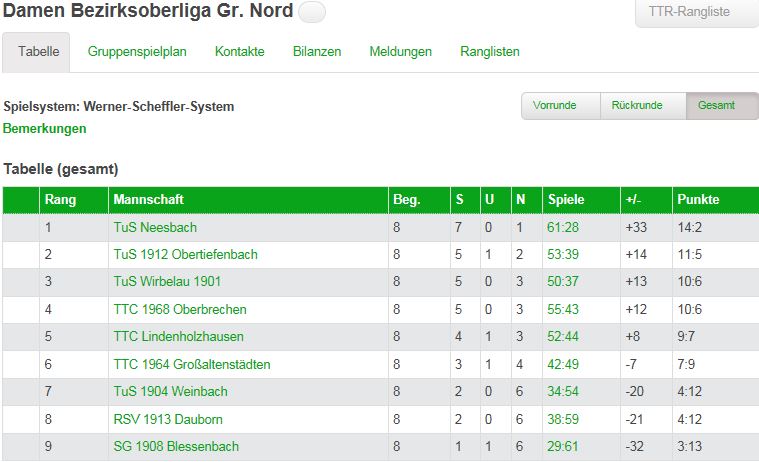Open the TuS Neesbach team link

(x=155, y=227)
